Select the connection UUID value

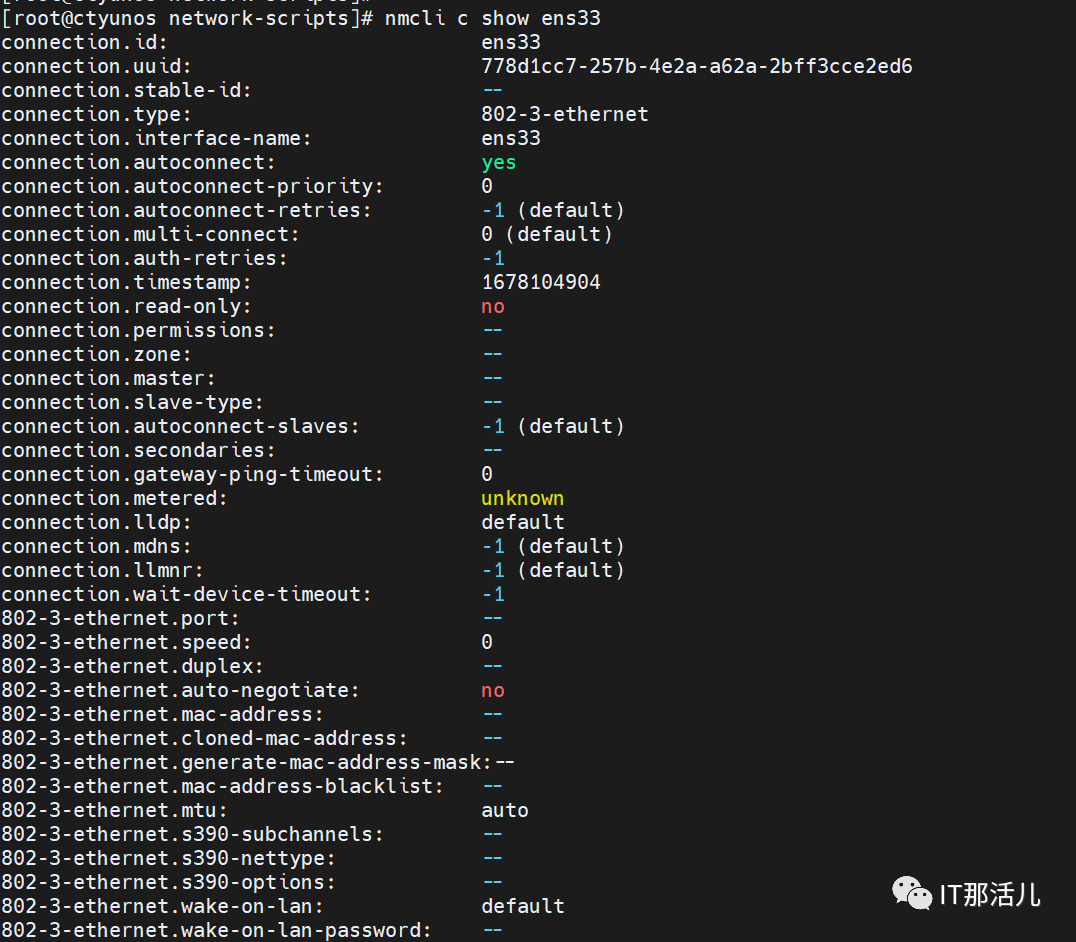click(x=697, y=66)
